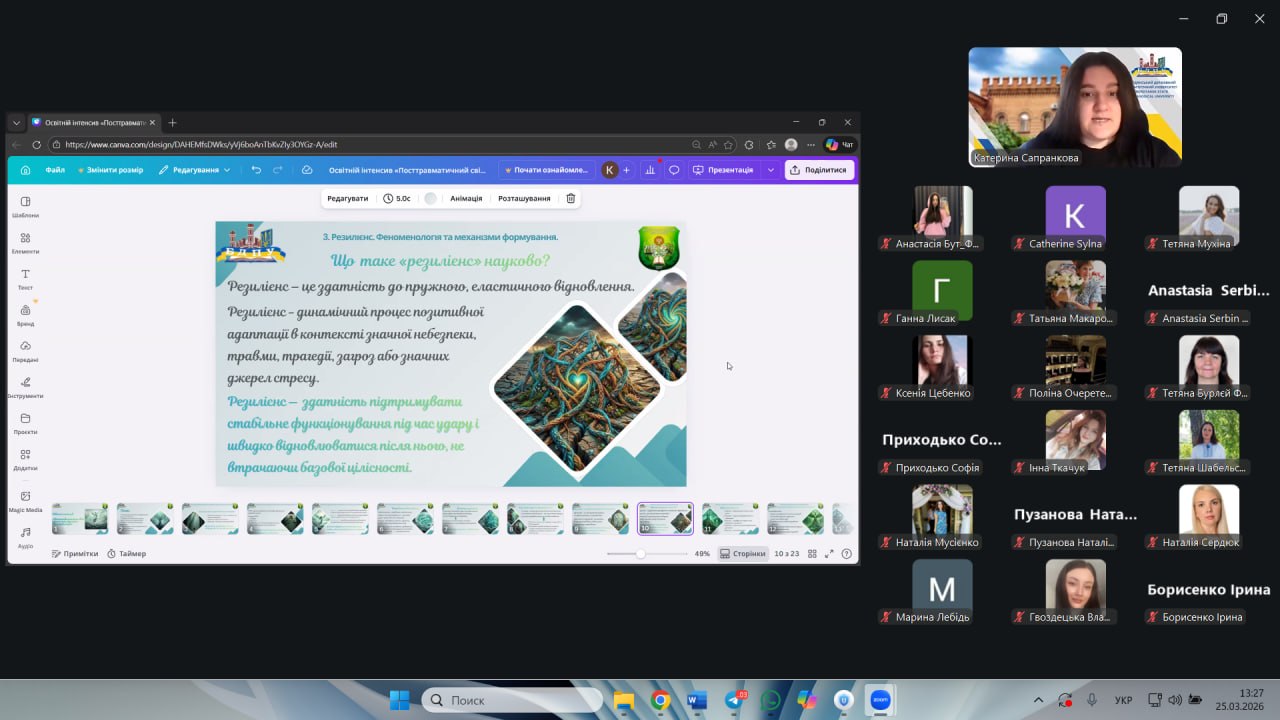Open the File menu

point(55,170)
